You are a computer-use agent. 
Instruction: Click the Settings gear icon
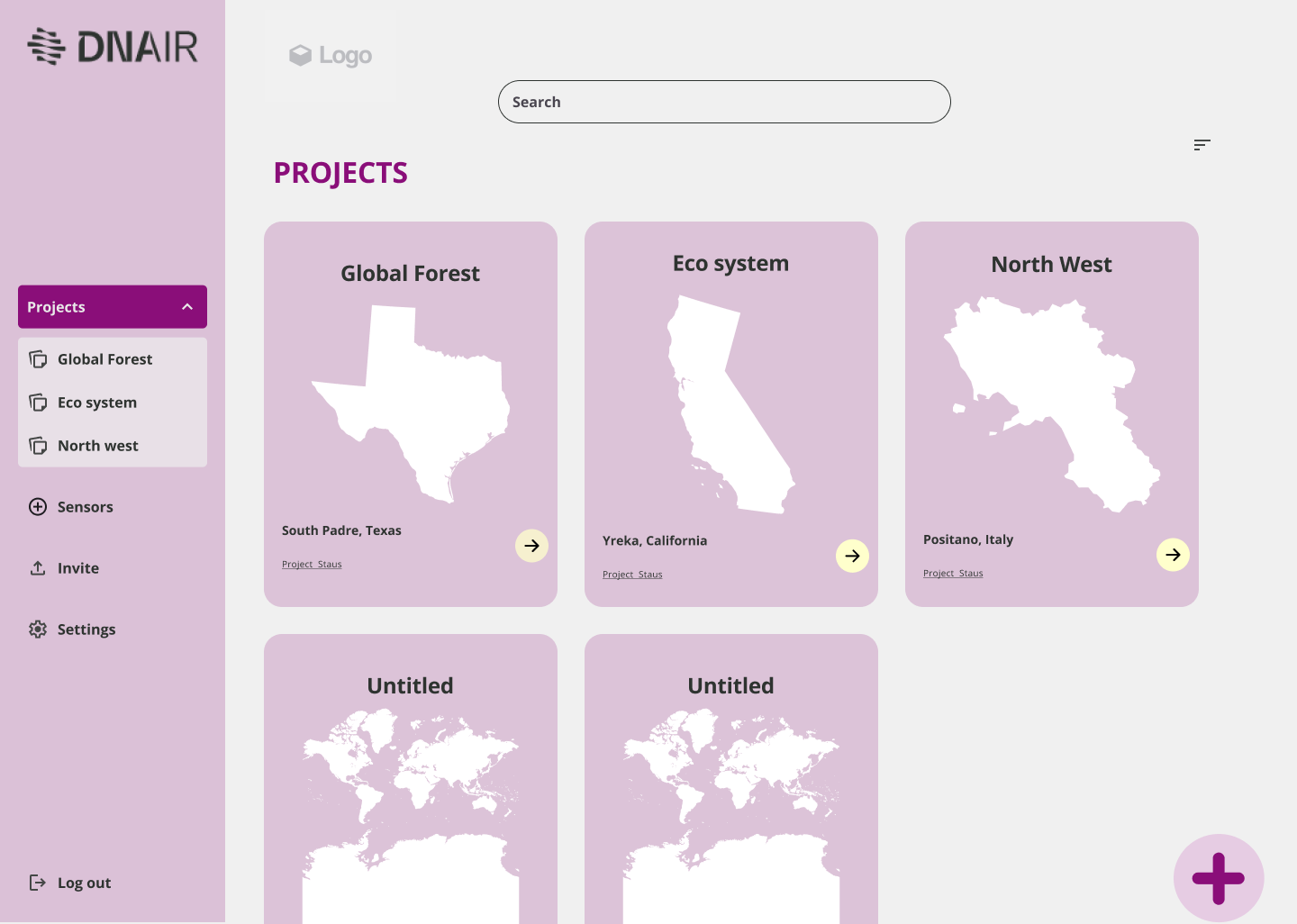pos(38,630)
